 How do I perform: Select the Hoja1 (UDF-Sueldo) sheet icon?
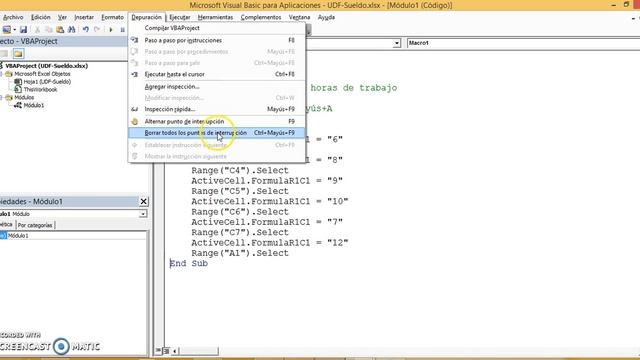[x=18, y=82]
